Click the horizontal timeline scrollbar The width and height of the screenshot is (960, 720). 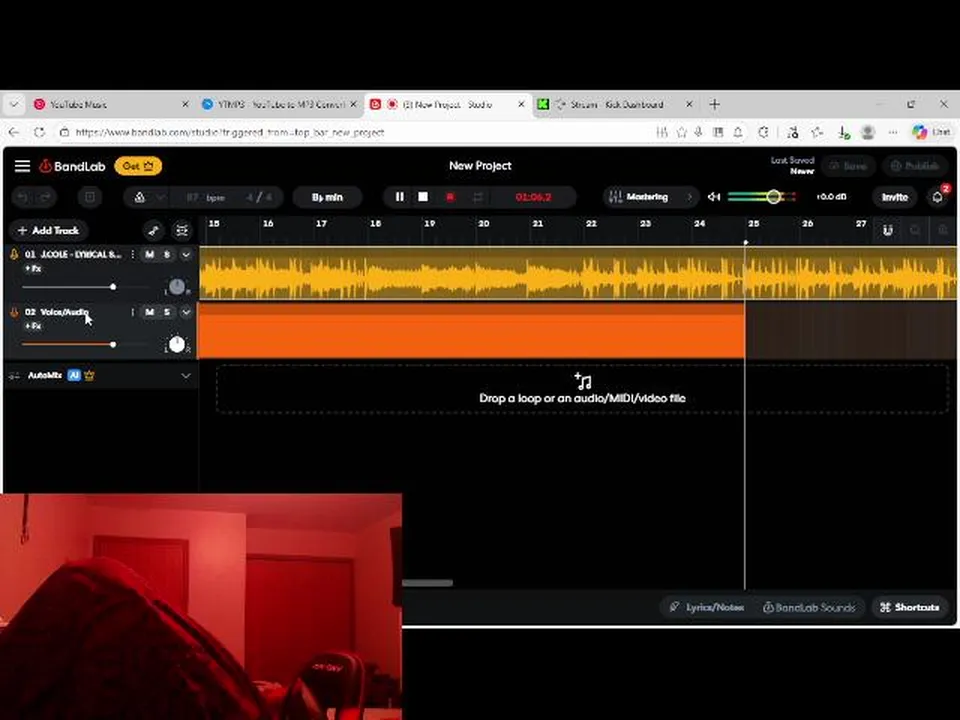click(x=428, y=583)
